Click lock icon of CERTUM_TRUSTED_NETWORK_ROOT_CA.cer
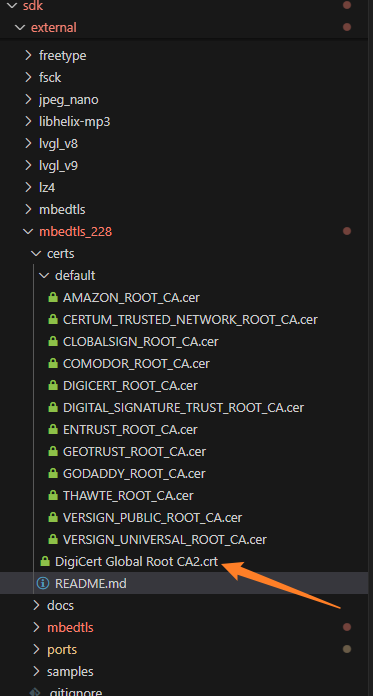 coord(53,319)
